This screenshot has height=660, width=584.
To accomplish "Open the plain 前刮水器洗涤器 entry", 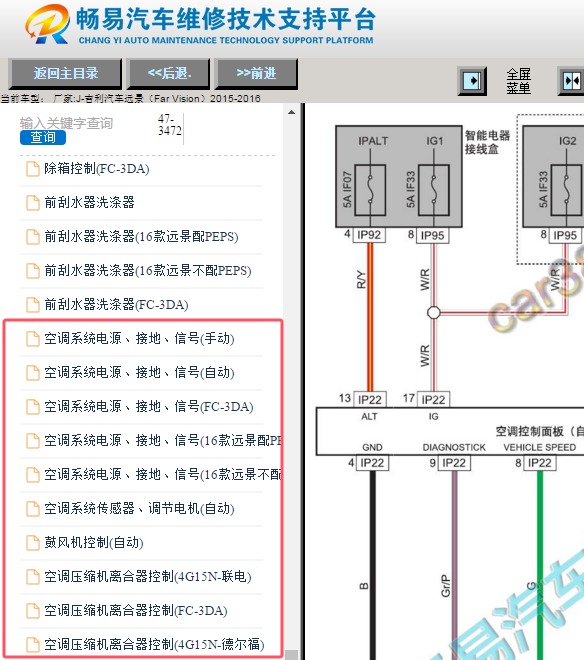I will [x=89, y=202].
